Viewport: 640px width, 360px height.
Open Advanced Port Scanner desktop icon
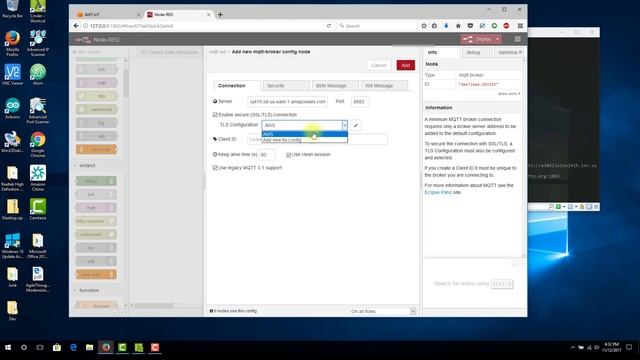tap(38, 110)
